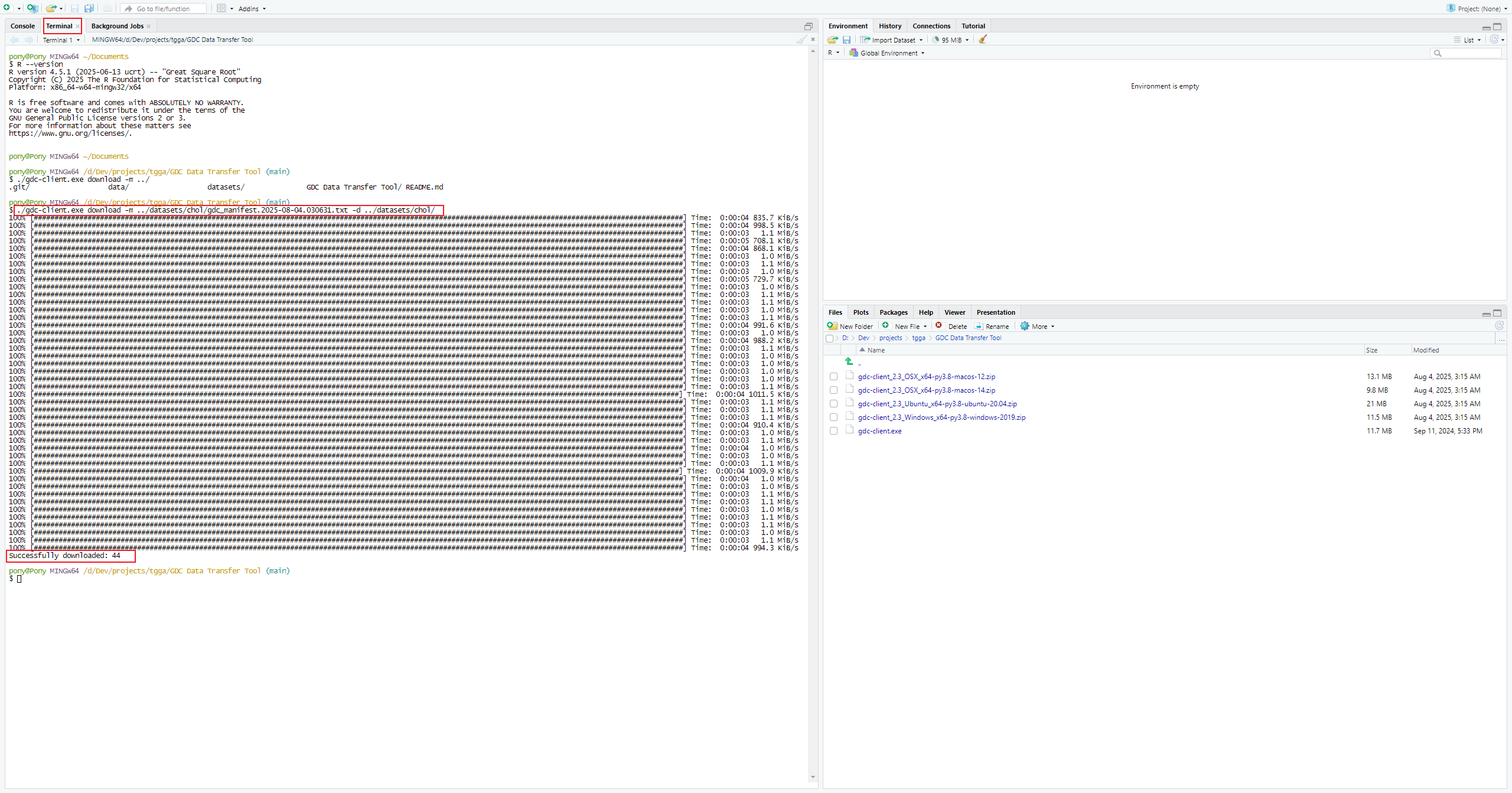
Task: Switch to the Connections tab
Action: (x=931, y=26)
